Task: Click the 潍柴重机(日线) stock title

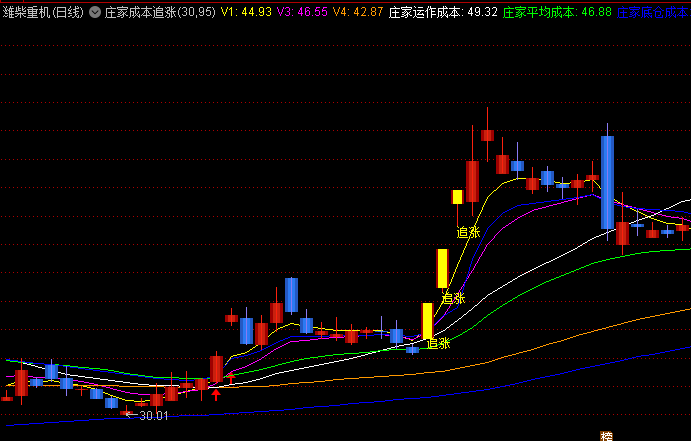Action: [x=43, y=12]
